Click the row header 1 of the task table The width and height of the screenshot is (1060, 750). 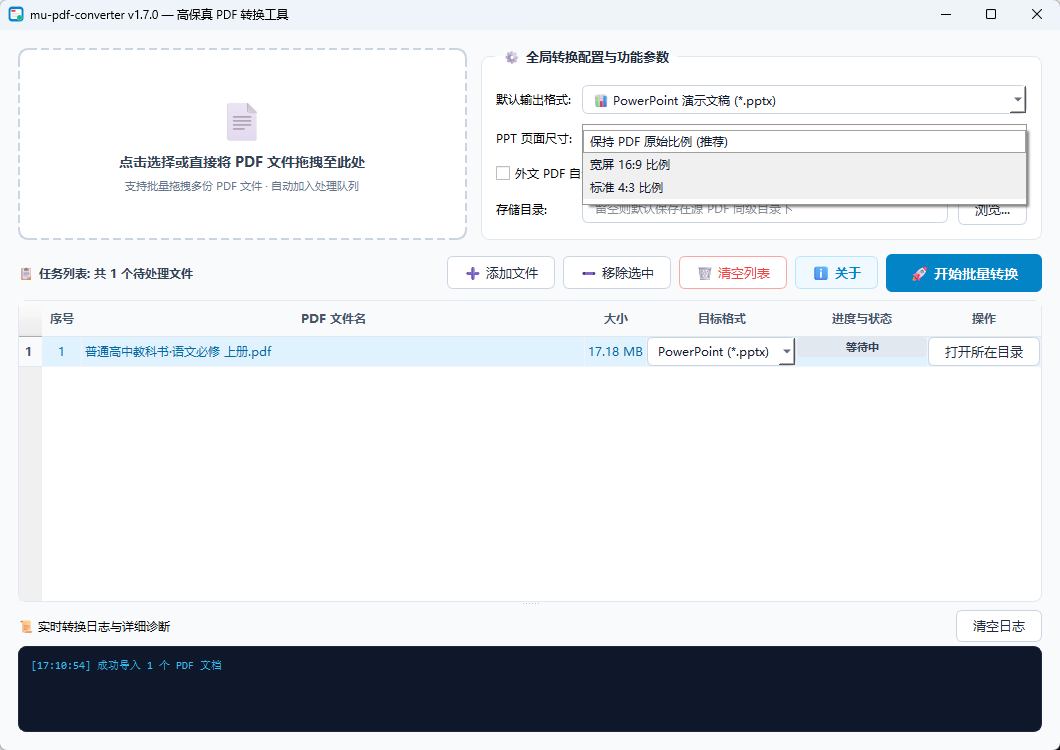click(x=30, y=352)
